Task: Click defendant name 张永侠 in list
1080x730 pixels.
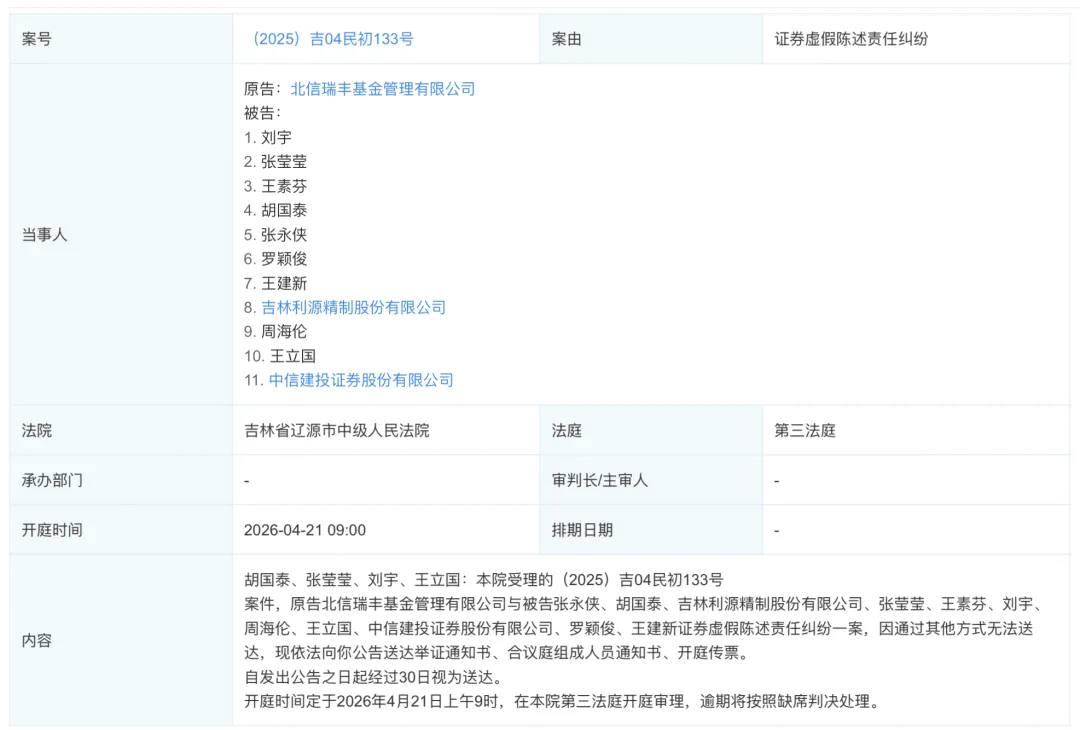Action: [284, 235]
